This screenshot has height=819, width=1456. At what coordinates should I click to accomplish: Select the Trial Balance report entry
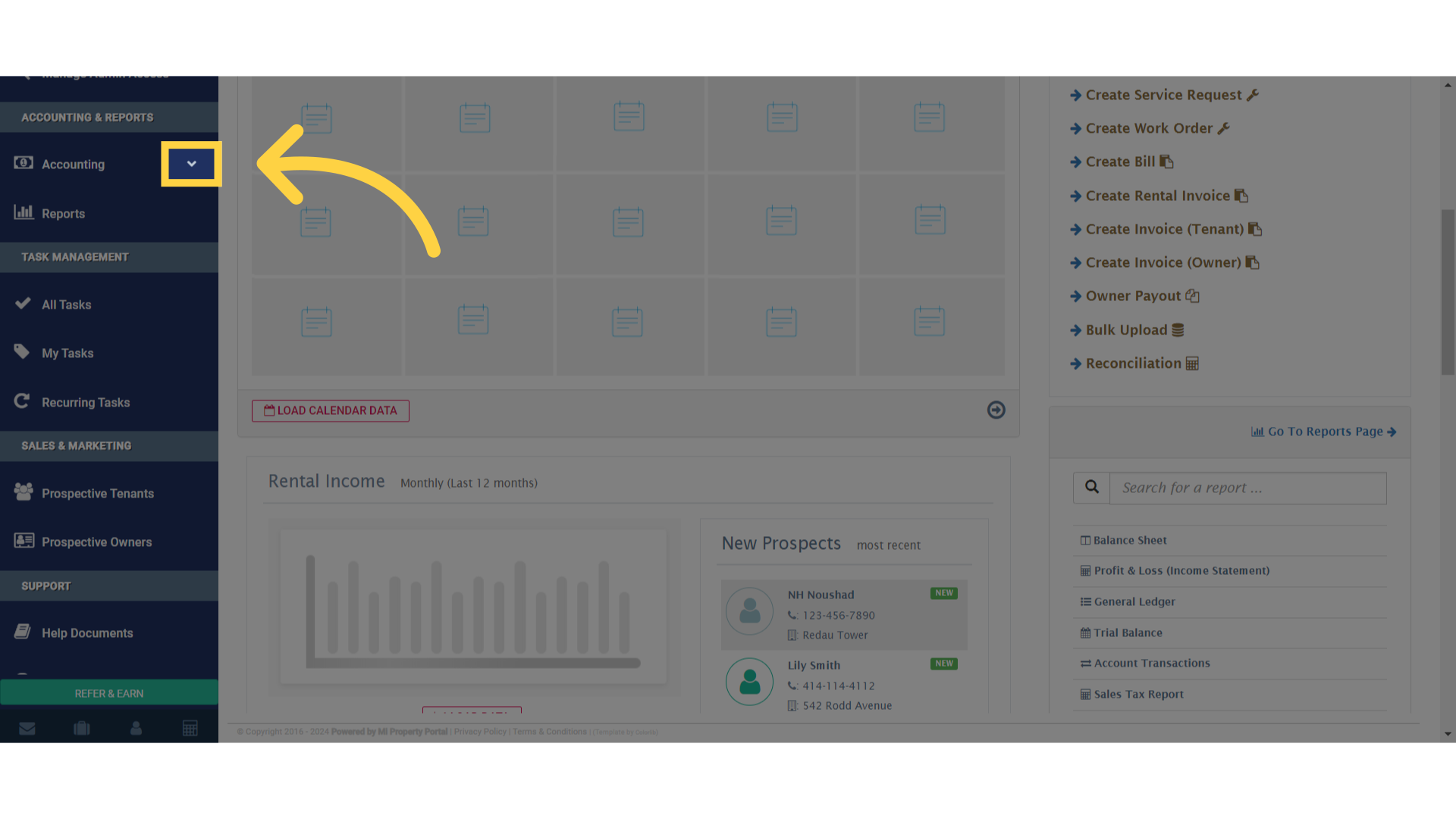pos(1127,632)
